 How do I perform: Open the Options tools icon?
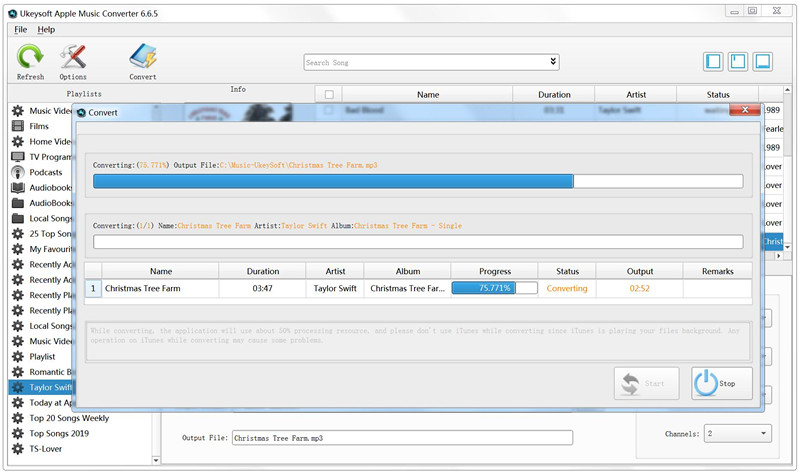[x=73, y=61]
